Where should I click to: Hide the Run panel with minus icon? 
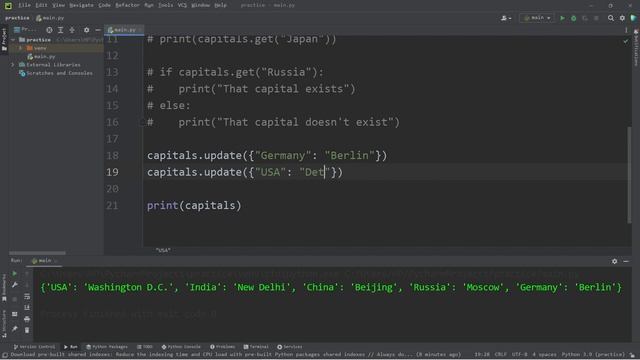tap(626, 261)
